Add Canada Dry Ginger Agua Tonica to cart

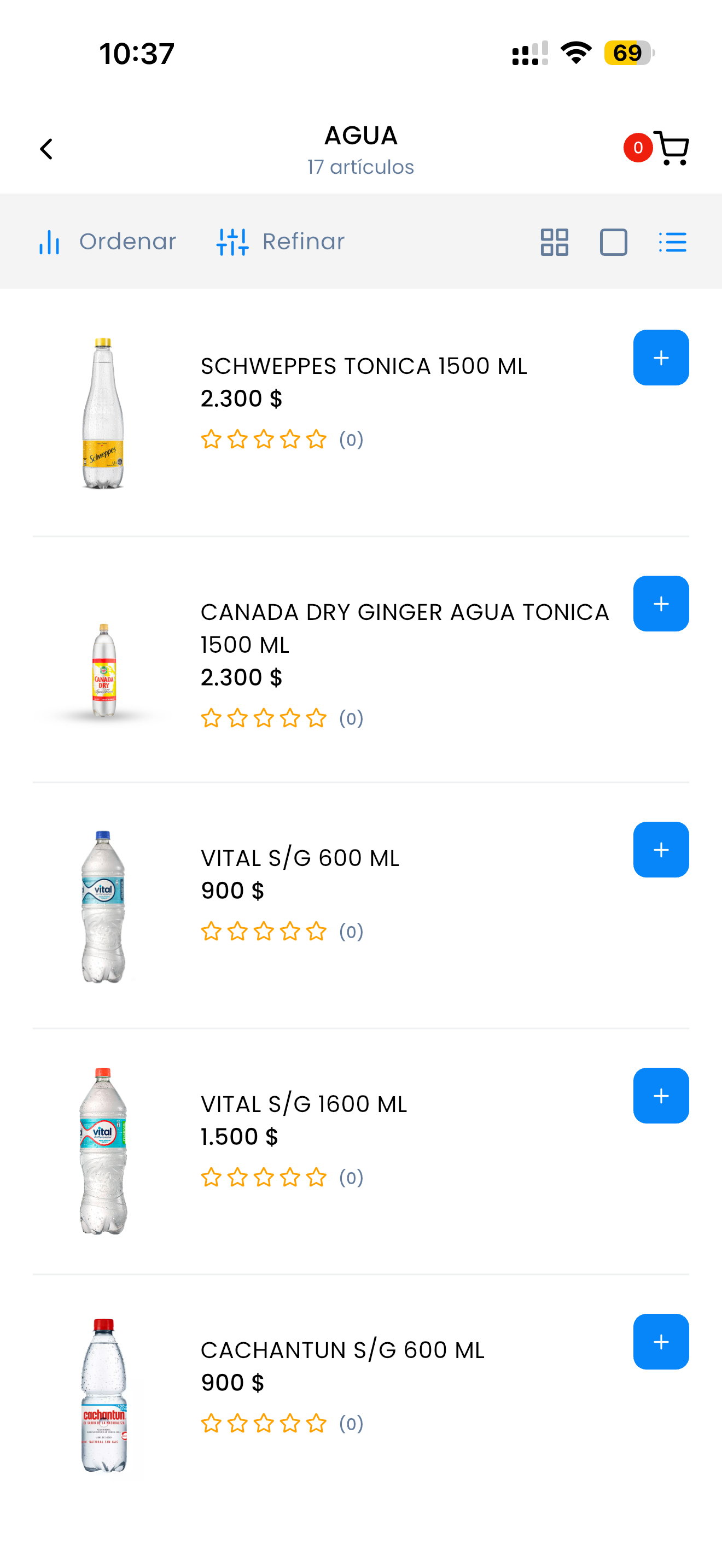click(x=661, y=604)
